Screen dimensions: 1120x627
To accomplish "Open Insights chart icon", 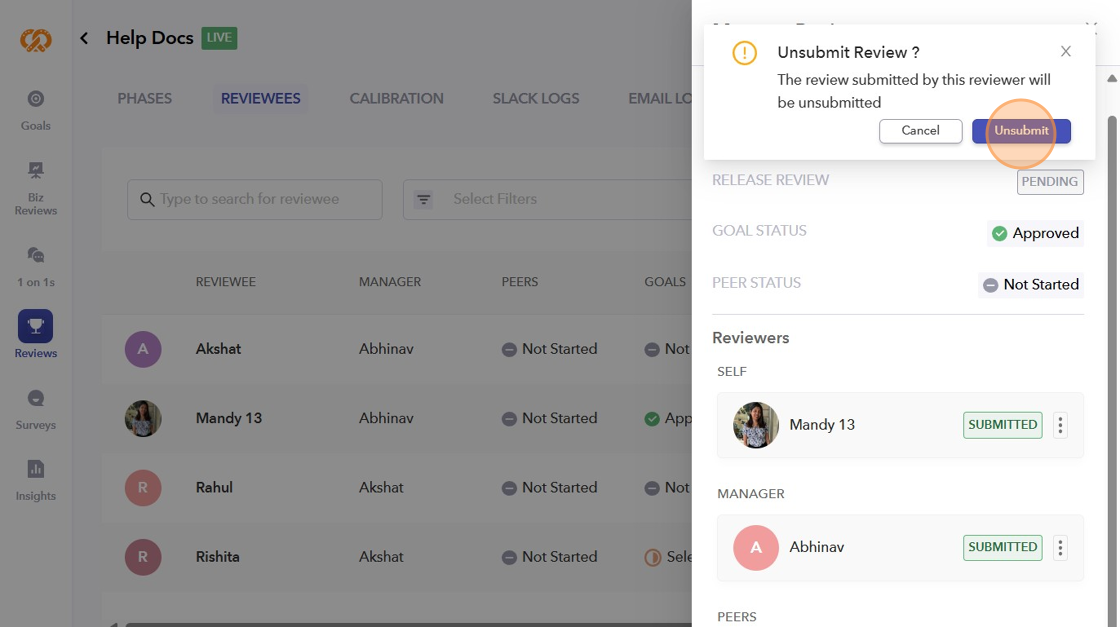I will 36,469.
